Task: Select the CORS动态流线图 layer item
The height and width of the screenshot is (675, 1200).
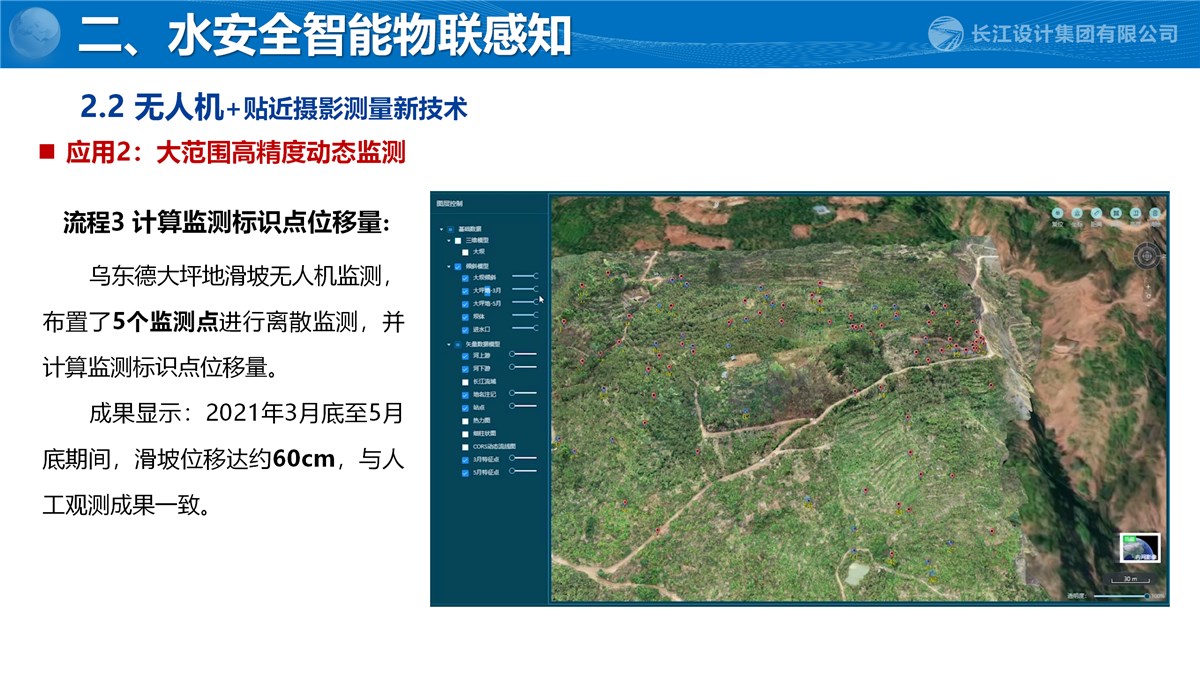Action: pos(495,447)
